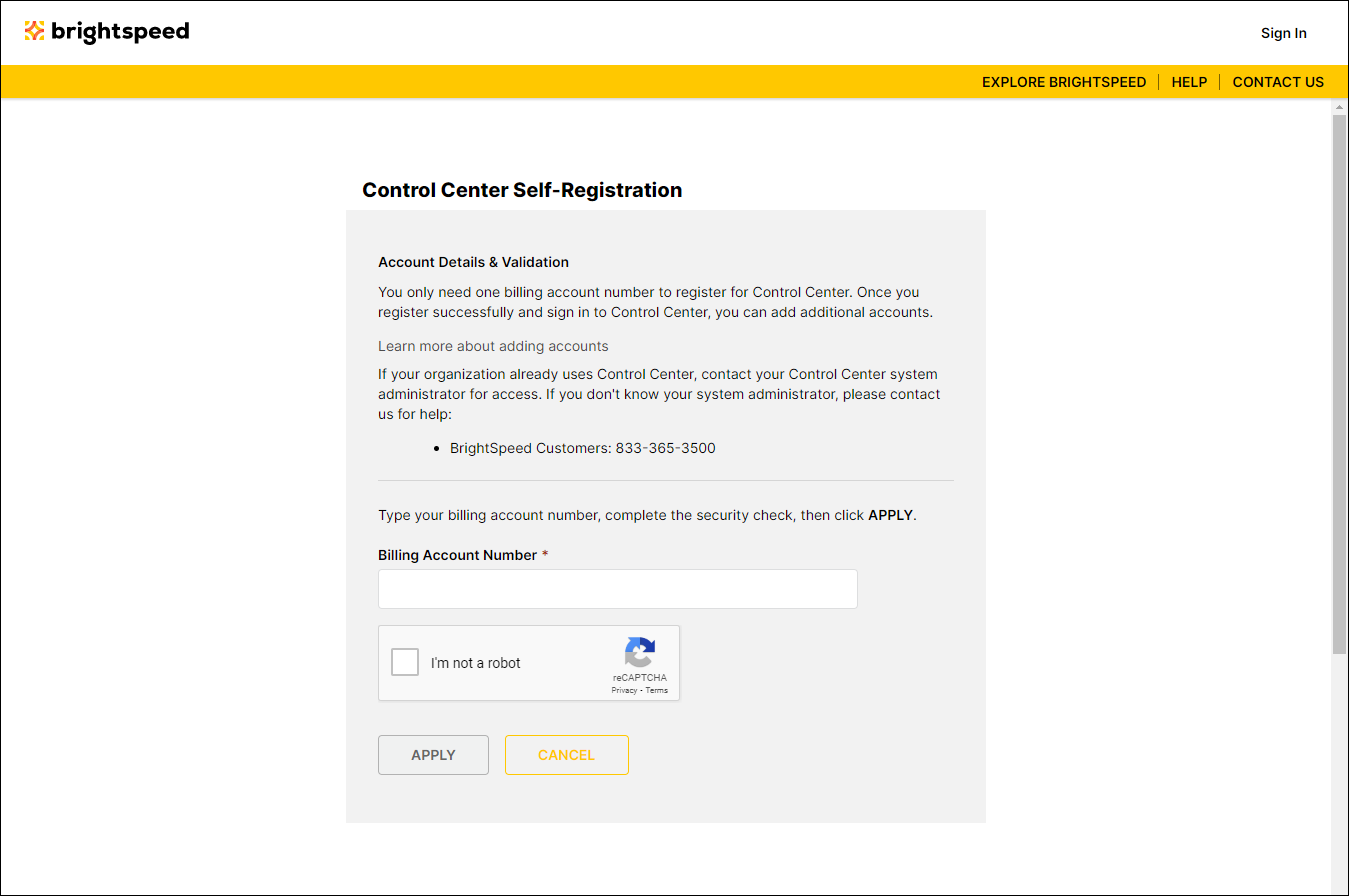Click the BrightSpeed Customers: 833-365-3500 text

583,448
